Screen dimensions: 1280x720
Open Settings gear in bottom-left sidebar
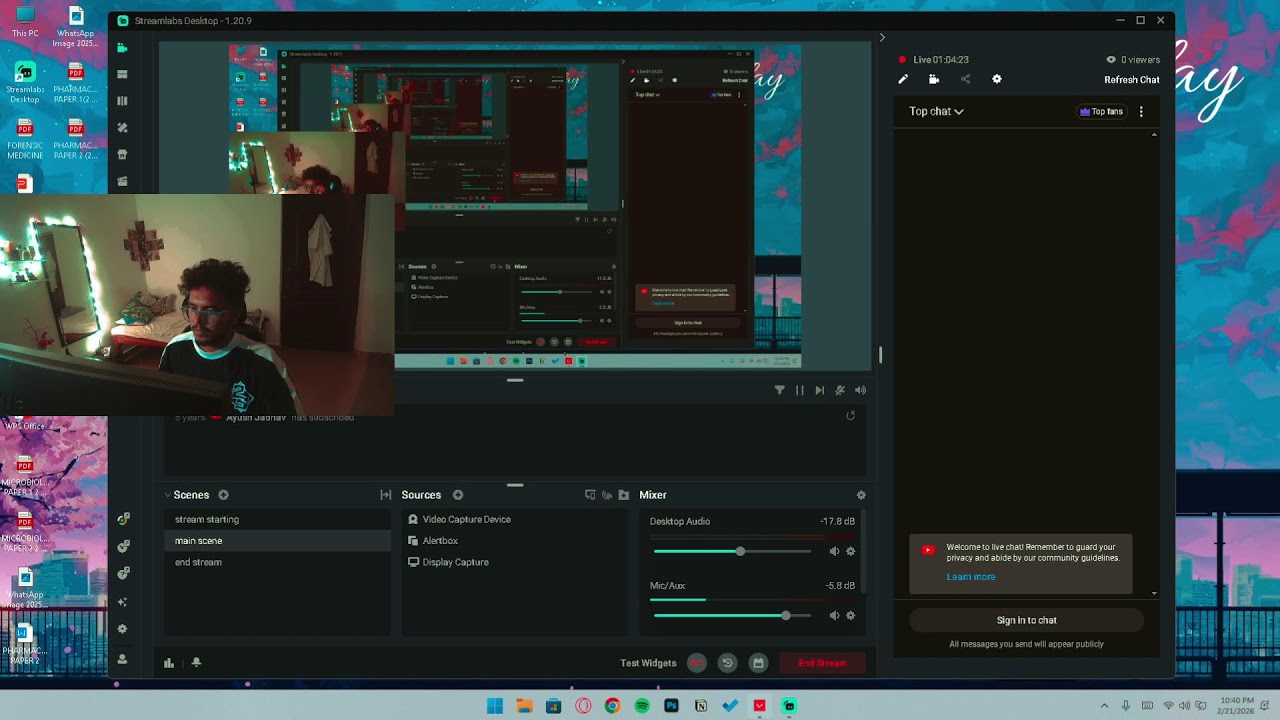[x=122, y=629]
